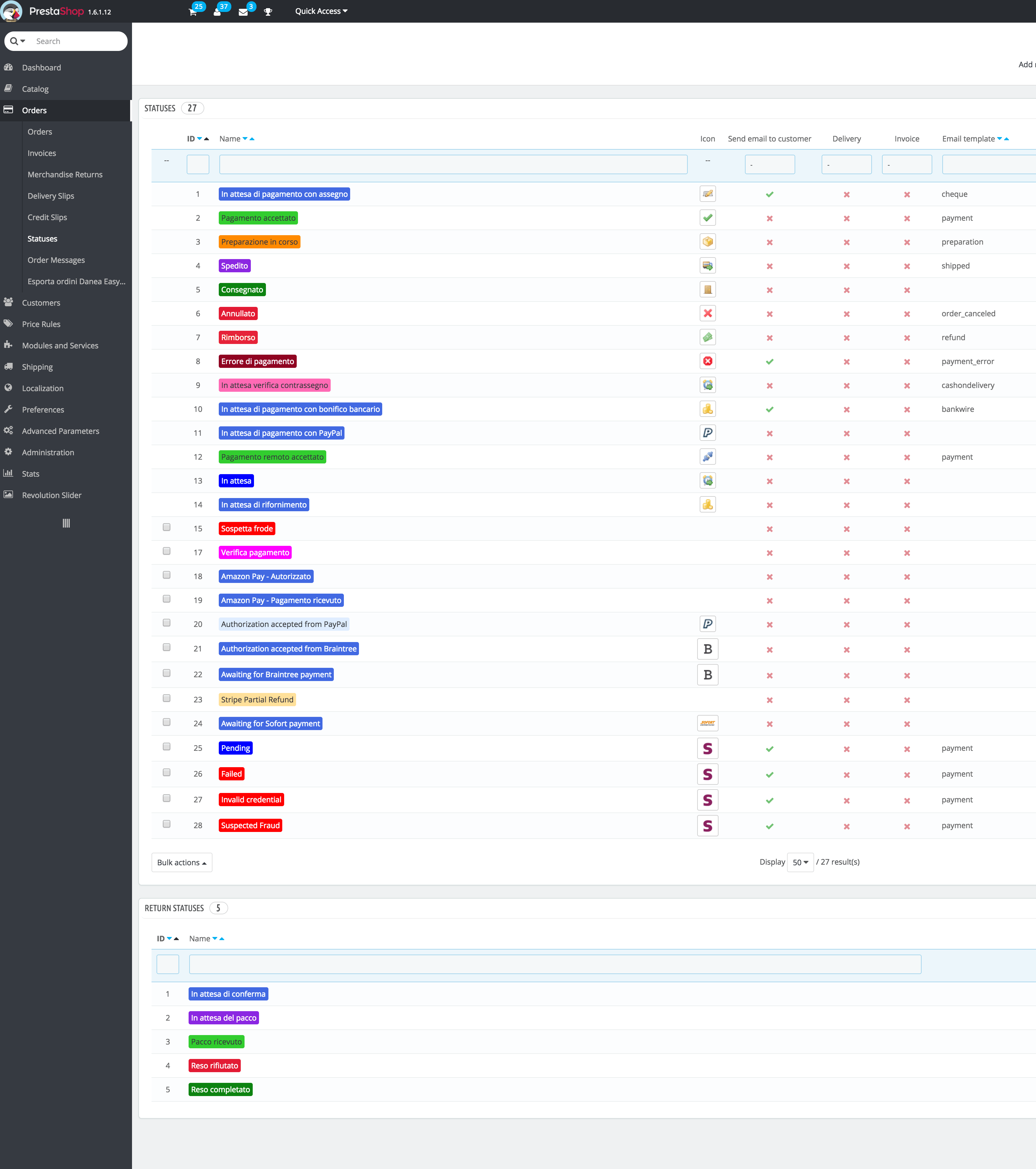Click the Sofort icon in row 24
Image resolution: width=1036 pixels, height=1169 pixels.
707,723
